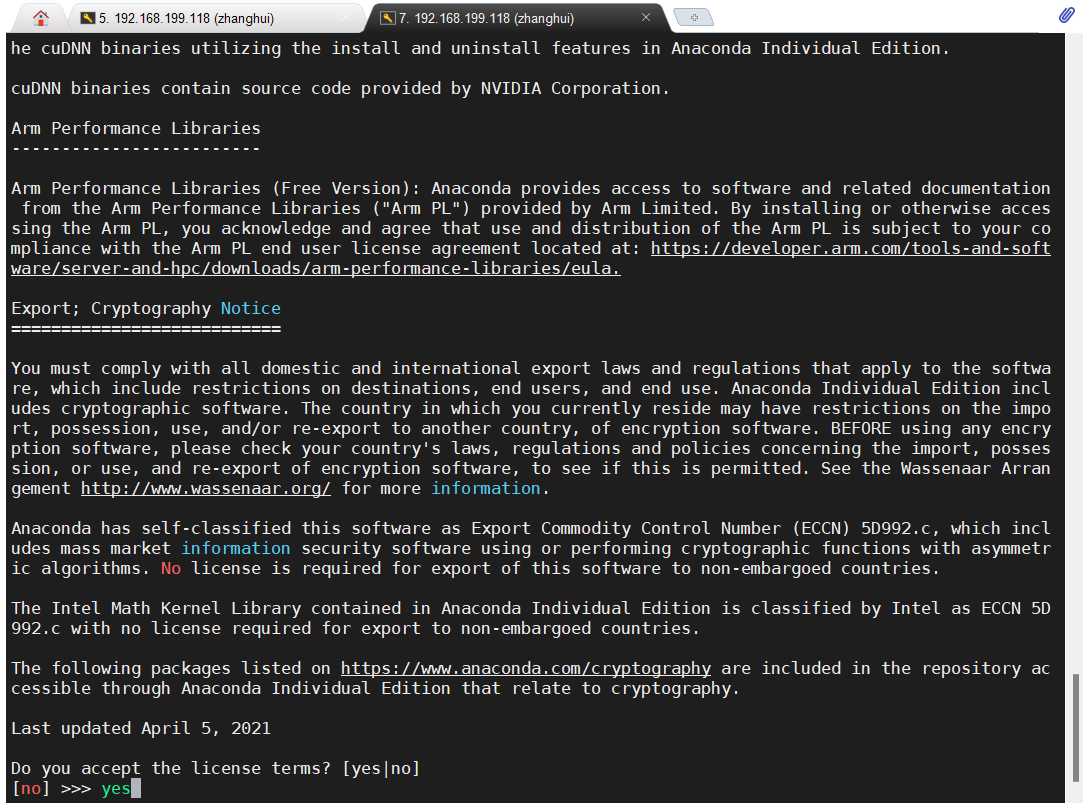Screen dimensions: 1083x809
Task: Click the session icon on tab 7
Action: tap(387, 18)
